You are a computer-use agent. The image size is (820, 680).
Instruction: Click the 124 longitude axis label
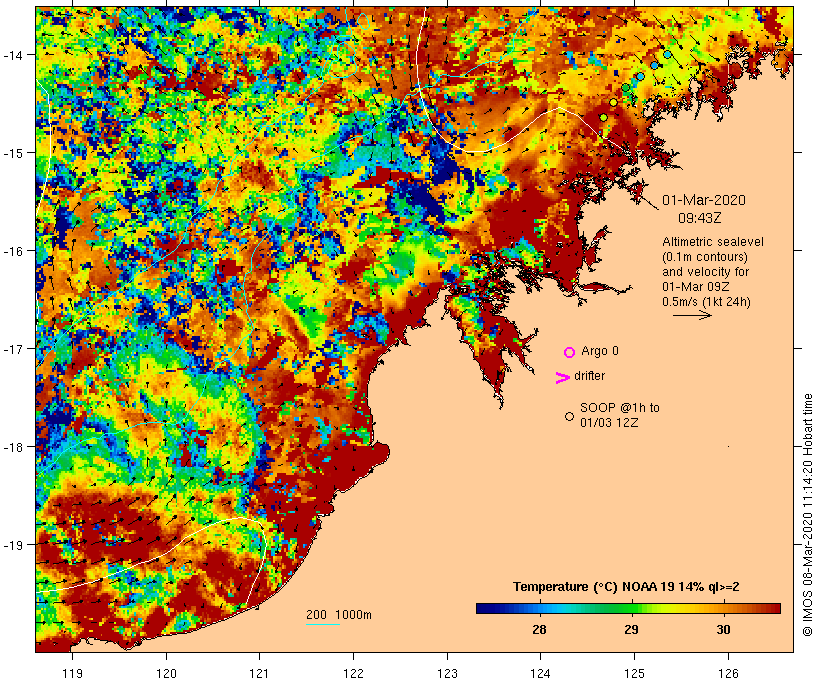coord(541,673)
